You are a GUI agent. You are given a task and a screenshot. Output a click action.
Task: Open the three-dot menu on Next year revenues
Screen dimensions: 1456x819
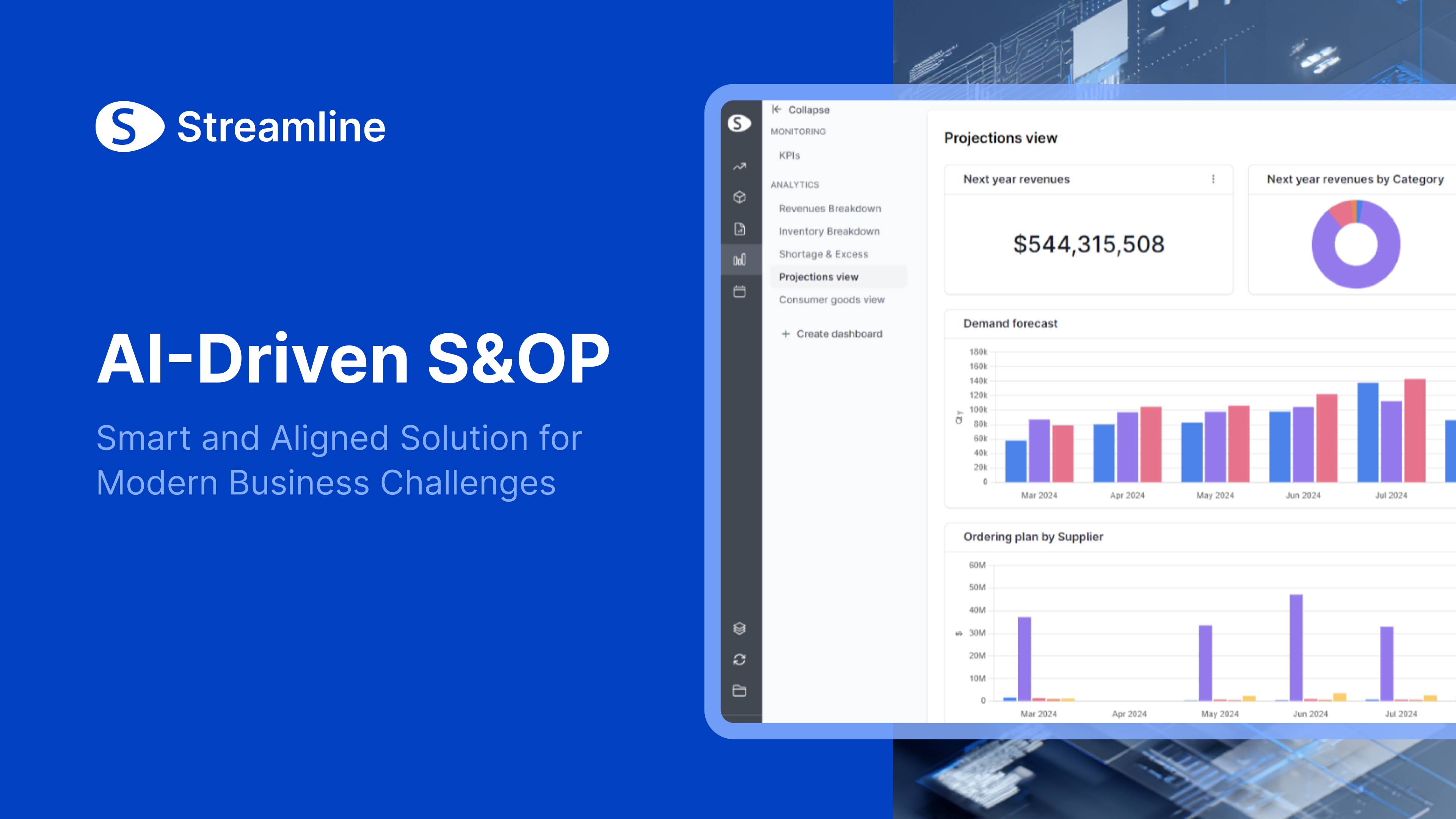click(1213, 179)
